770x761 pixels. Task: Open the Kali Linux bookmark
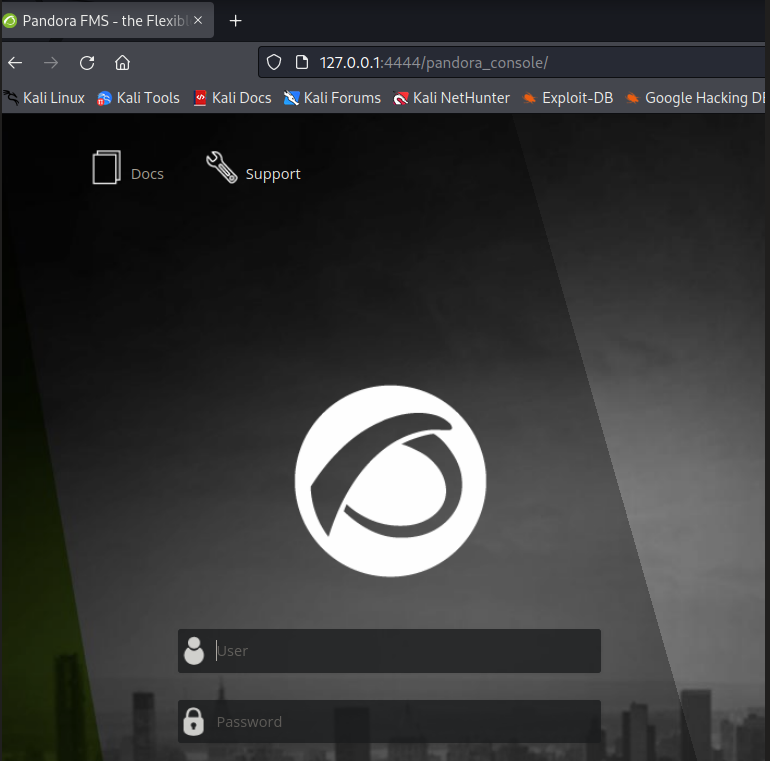coord(45,98)
